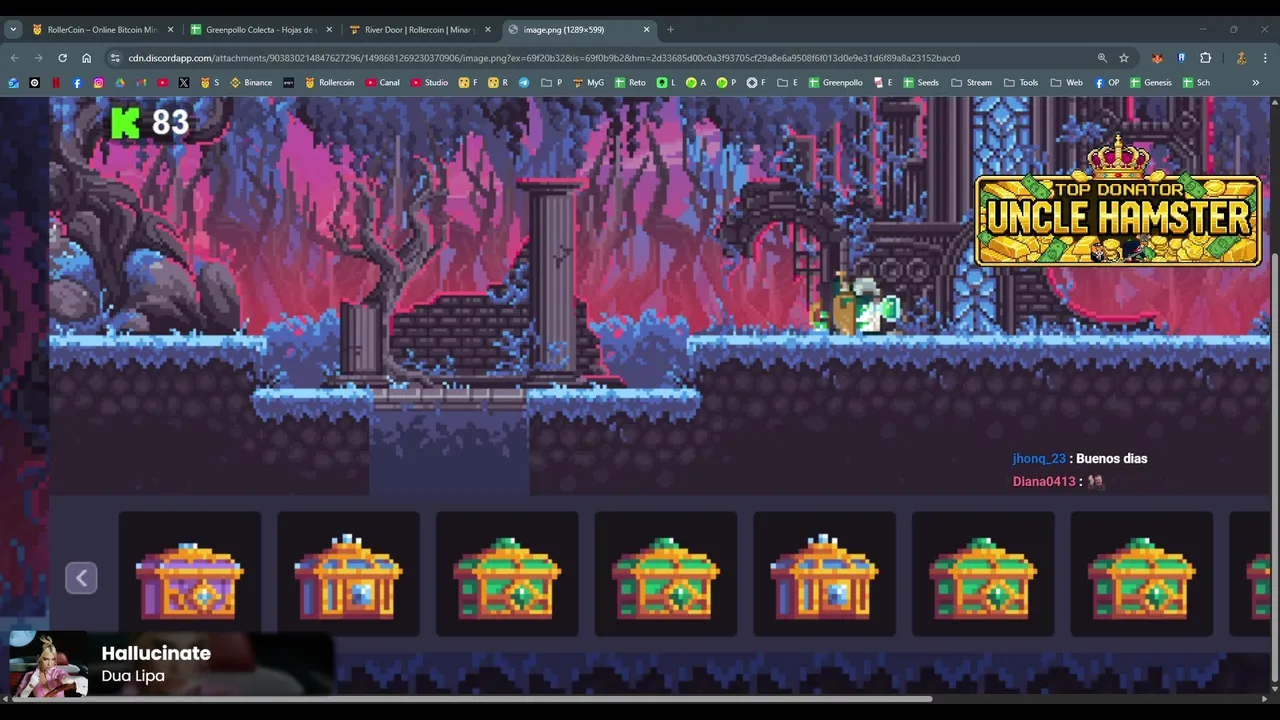Click the browser home button

[x=86, y=58]
